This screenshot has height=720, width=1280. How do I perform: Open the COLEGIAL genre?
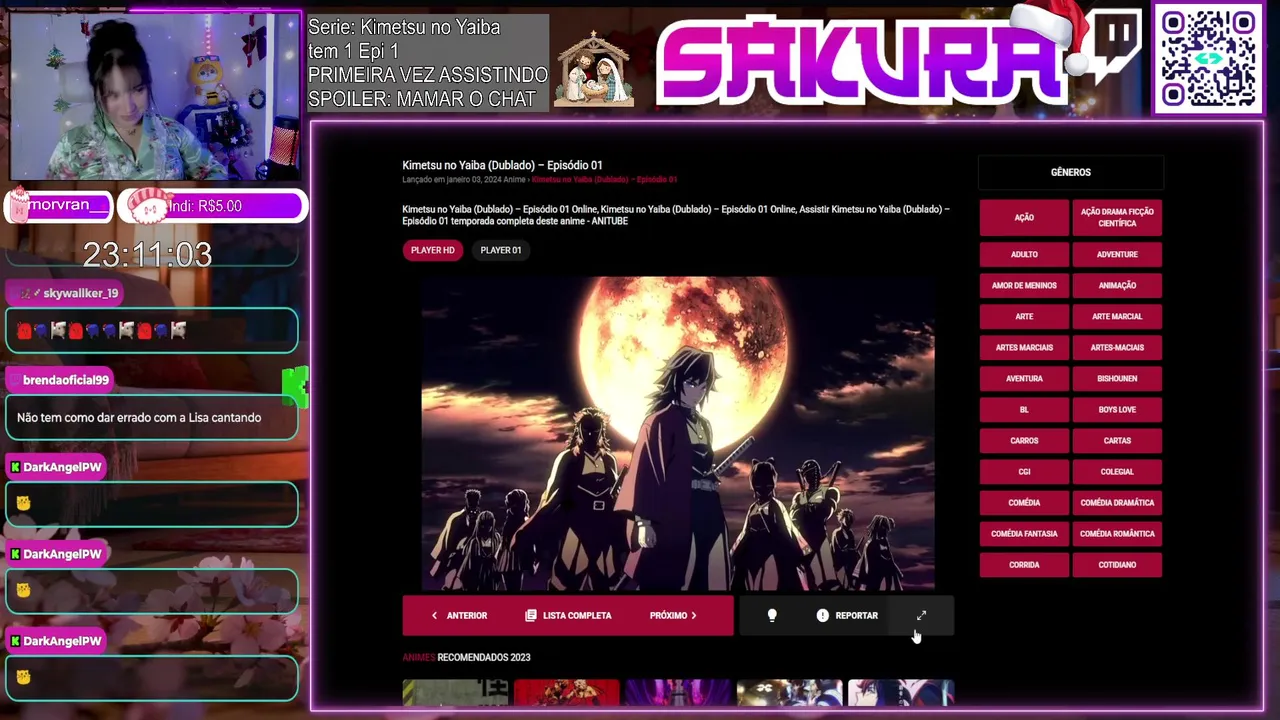pyautogui.click(x=1117, y=472)
